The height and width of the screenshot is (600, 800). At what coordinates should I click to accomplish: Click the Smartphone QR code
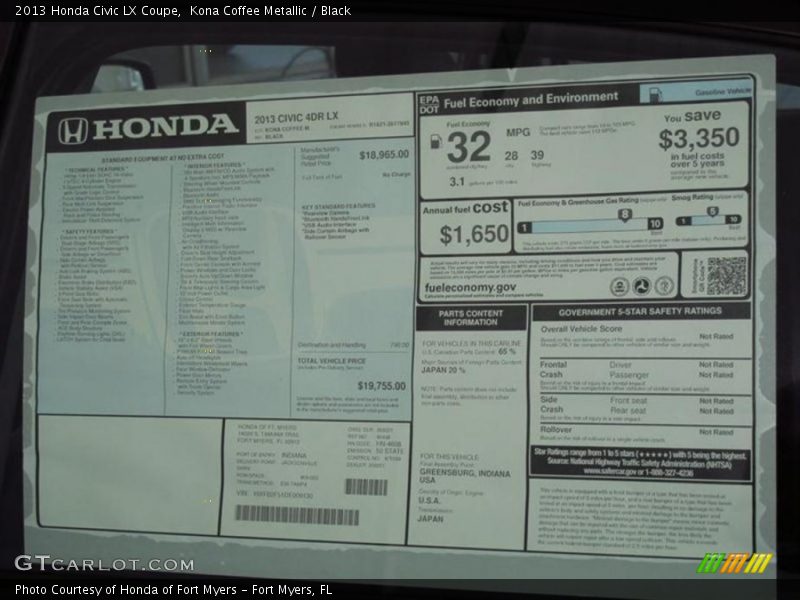click(x=727, y=276)
